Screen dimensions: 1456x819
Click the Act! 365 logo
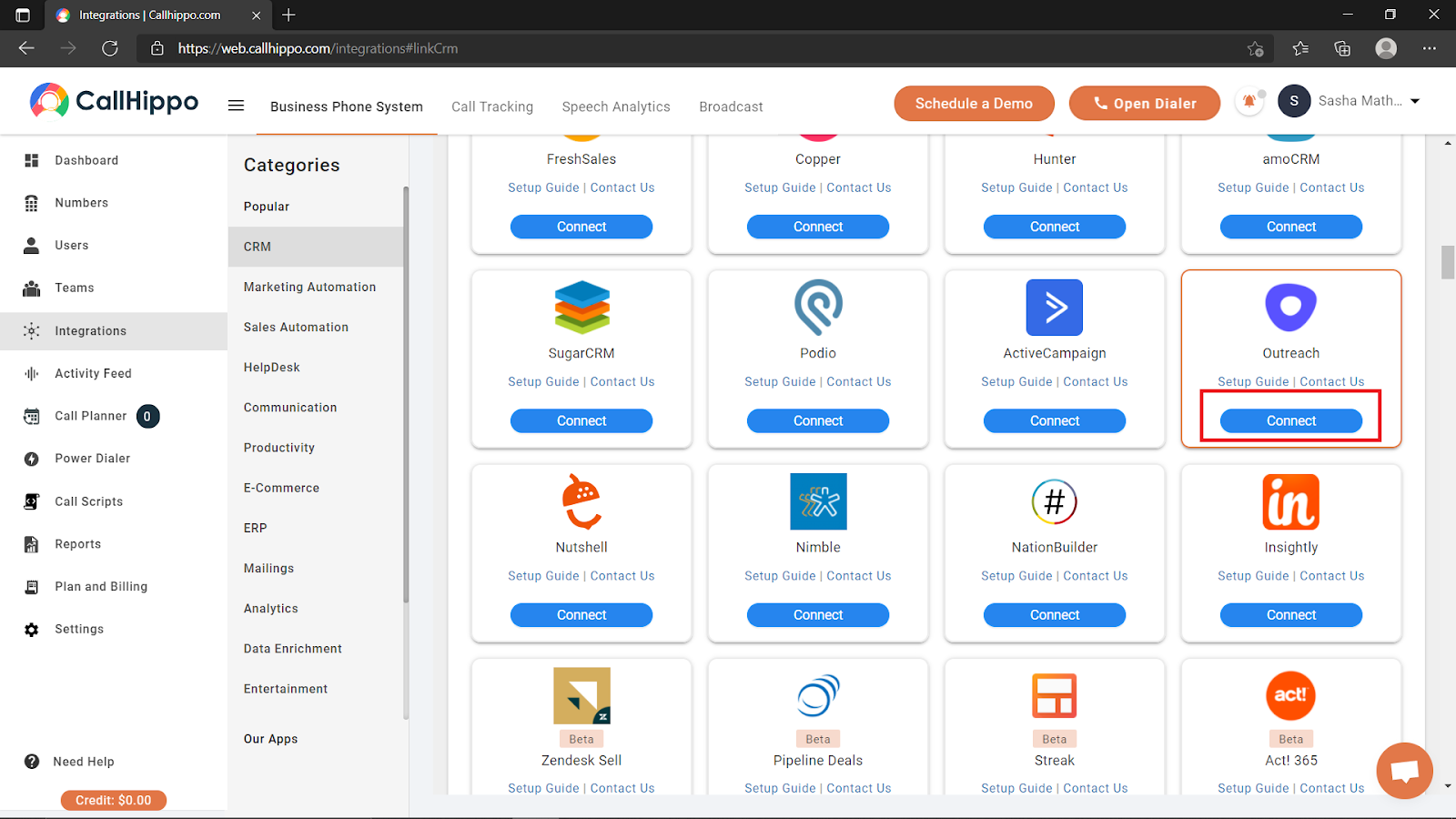pyautogui.click(x=1290, y=695)
